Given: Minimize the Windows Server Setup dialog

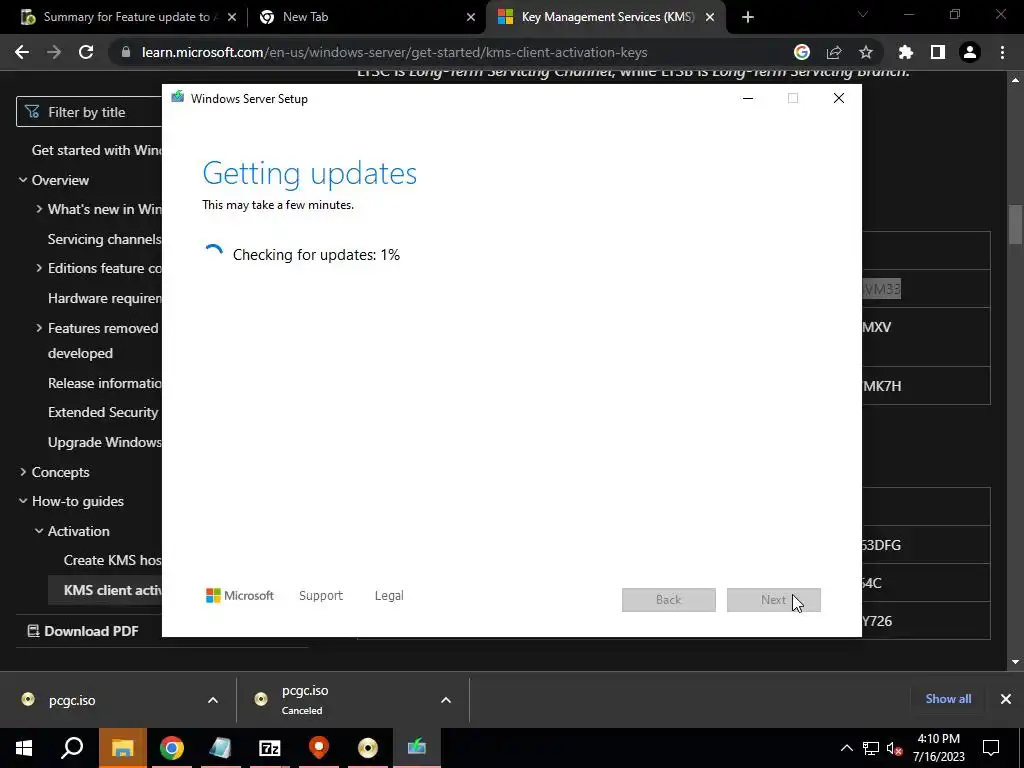Looking at the screenshot, I should (748, 99).
